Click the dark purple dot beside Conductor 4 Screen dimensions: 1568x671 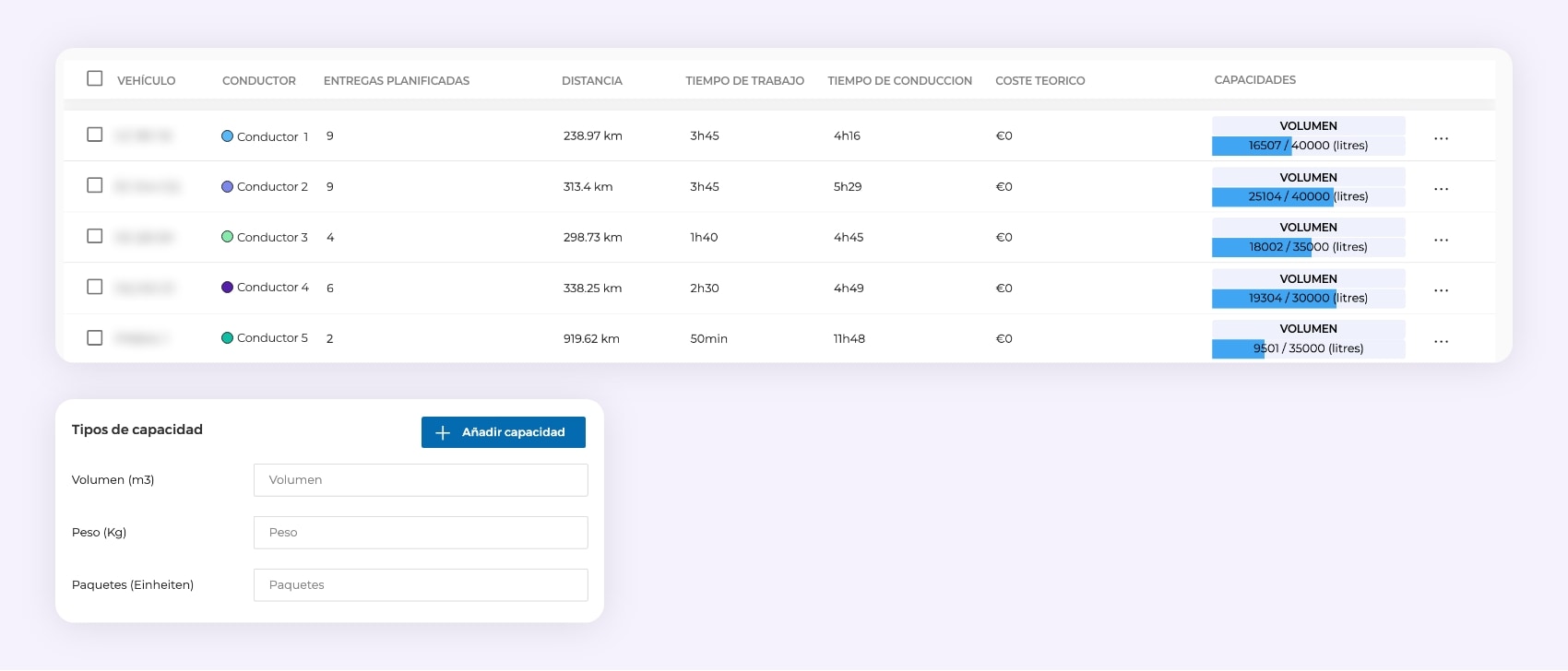(x=227, y=288)
